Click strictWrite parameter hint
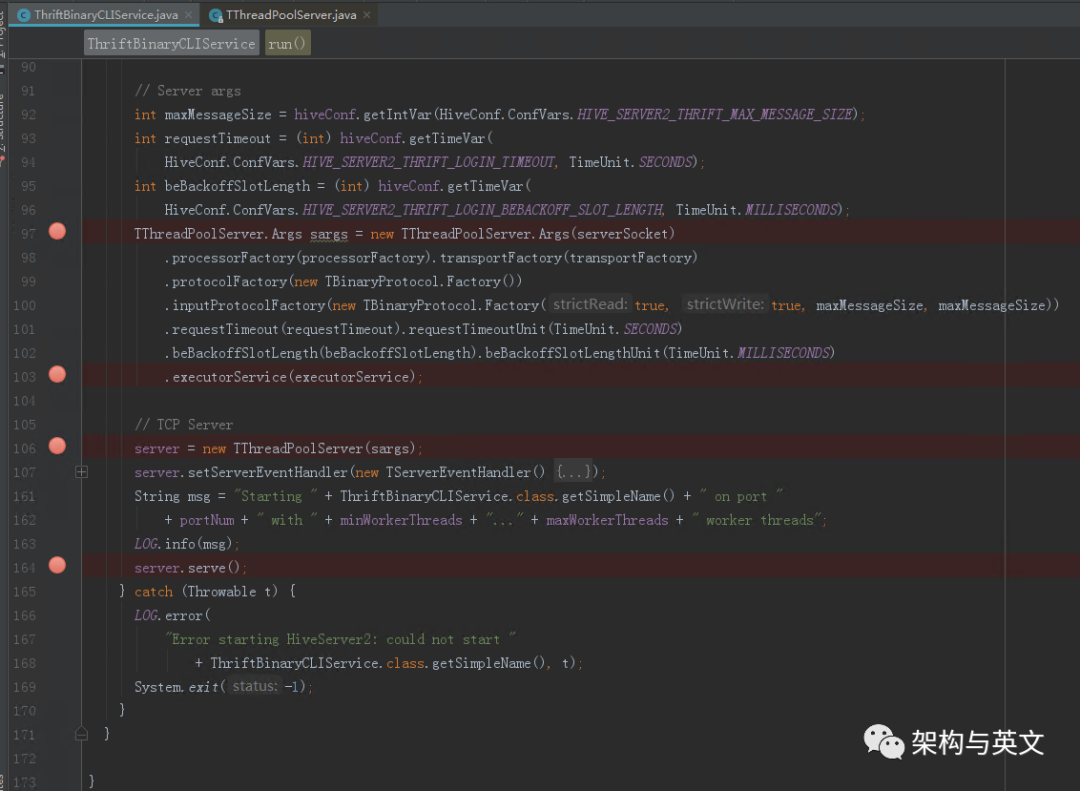Image resolution: width=1080 pixels, height=791 pixels. point(725,304)
